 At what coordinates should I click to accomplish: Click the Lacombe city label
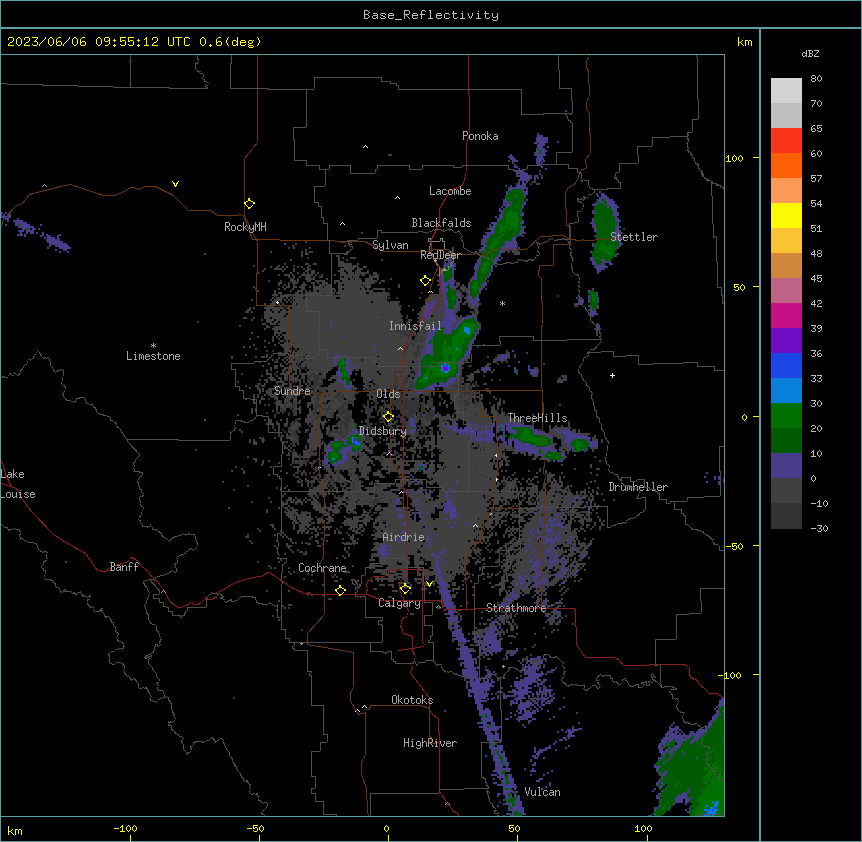(450, 191)
